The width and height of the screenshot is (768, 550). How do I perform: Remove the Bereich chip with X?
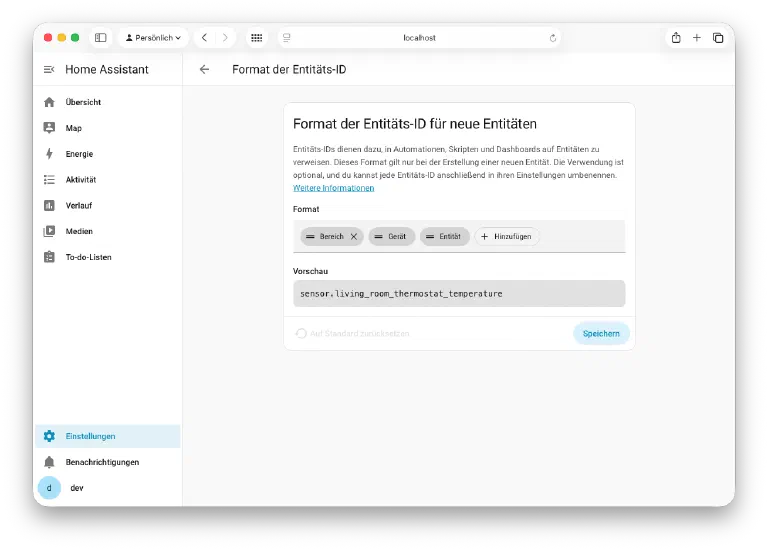354,237
